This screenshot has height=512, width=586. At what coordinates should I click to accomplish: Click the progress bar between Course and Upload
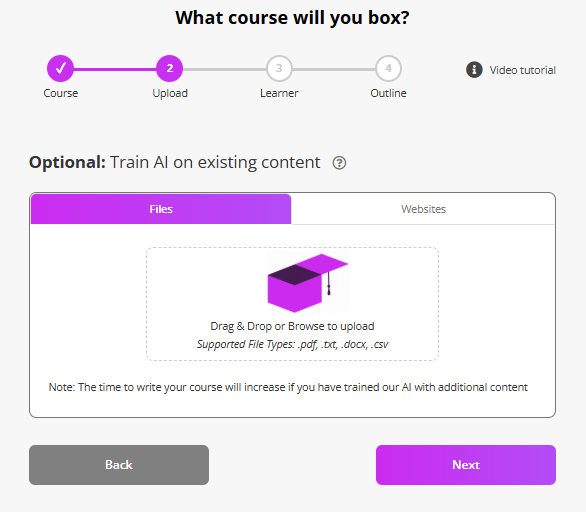115,69
